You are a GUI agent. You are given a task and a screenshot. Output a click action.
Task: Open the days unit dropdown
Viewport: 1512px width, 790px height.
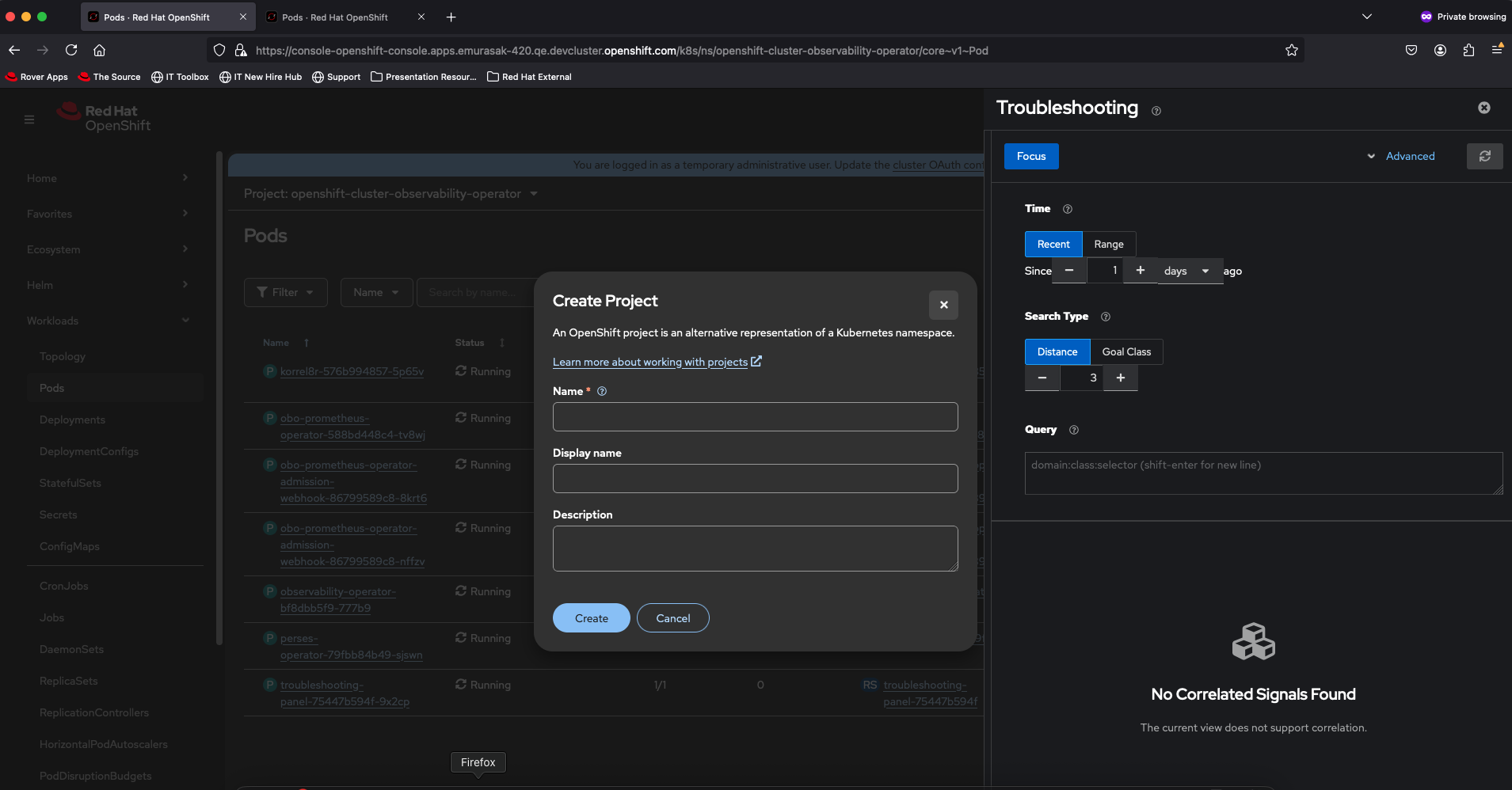(1189, 271)
